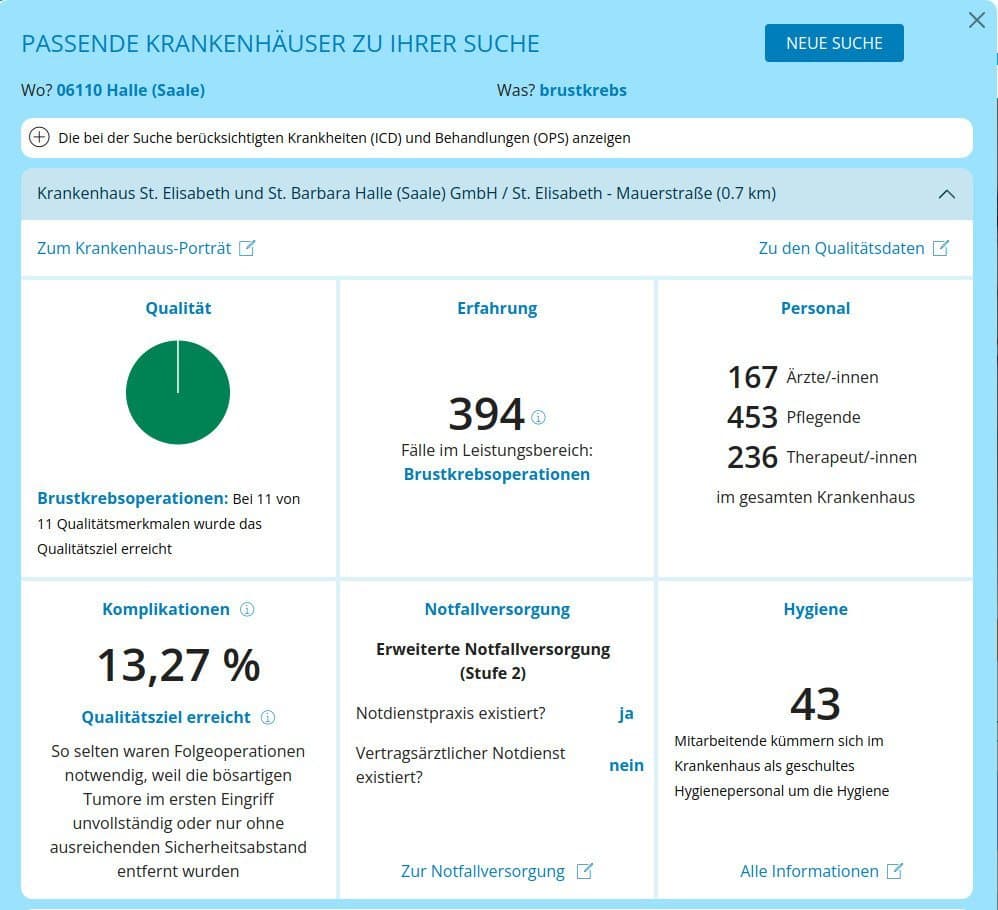This screenshot has height=910, width=998.
Task: Select the 'ja' answer for Notdienstpraxis existiert
Action: 626,713
